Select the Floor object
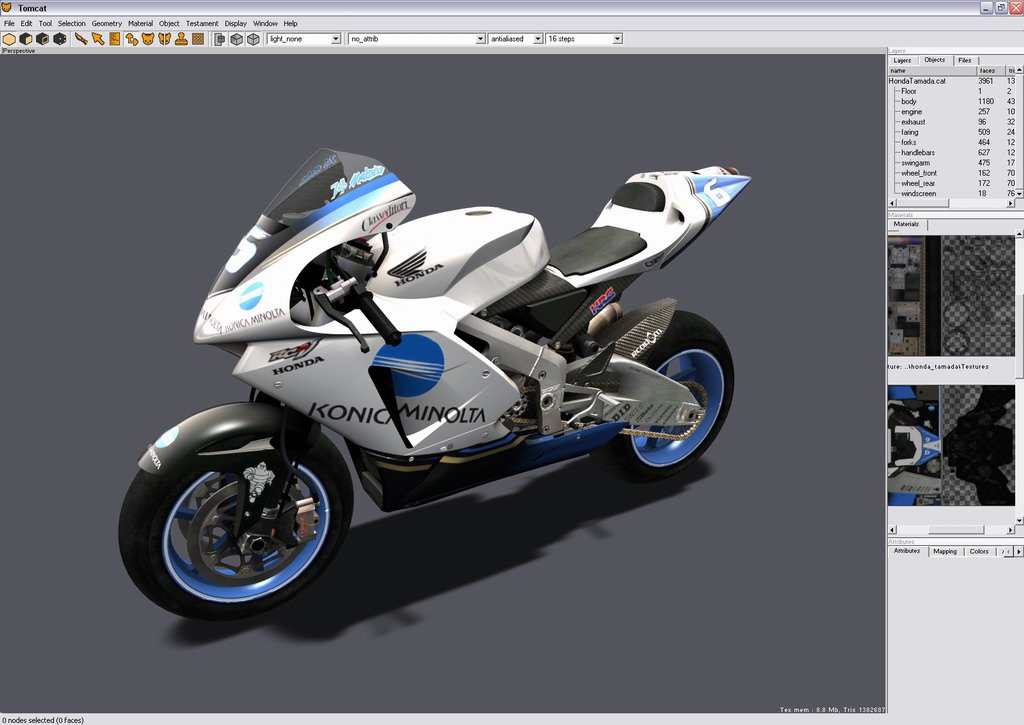The width and height of the screenshot is (1024, 725). coord(908,91)
